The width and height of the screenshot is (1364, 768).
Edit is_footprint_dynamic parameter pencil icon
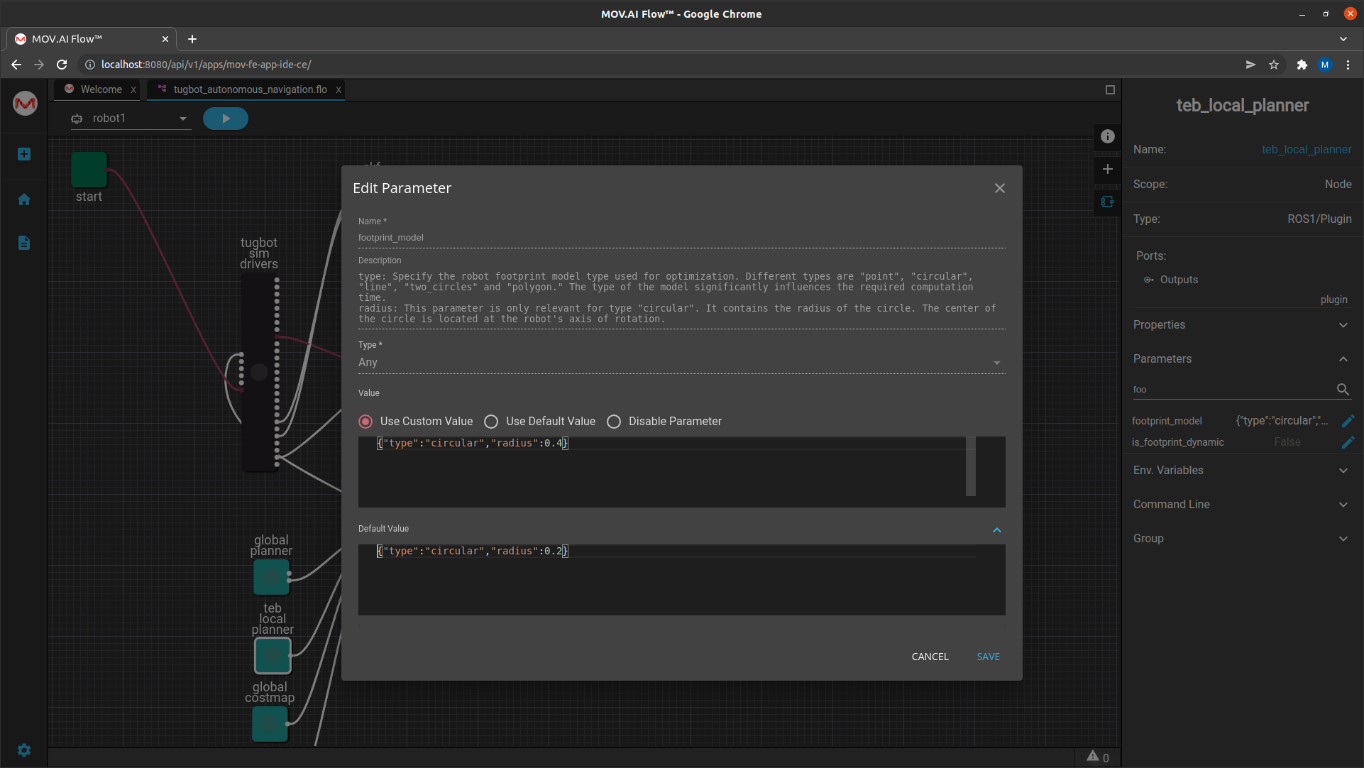pos(1347,442)
